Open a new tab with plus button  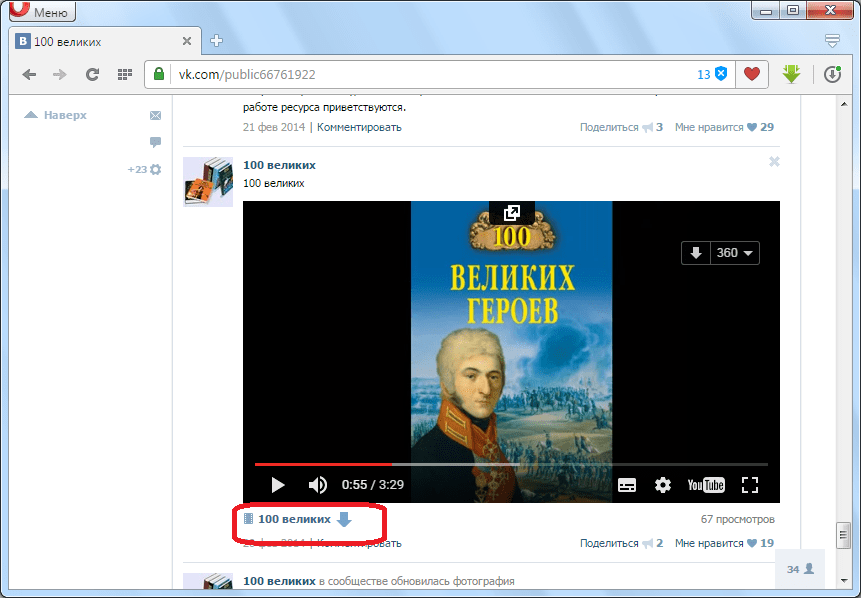[216, 41]
